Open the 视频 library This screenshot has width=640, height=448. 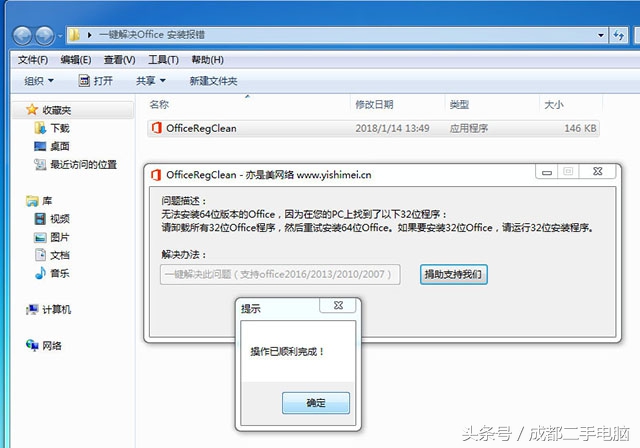tap(60, 219)
